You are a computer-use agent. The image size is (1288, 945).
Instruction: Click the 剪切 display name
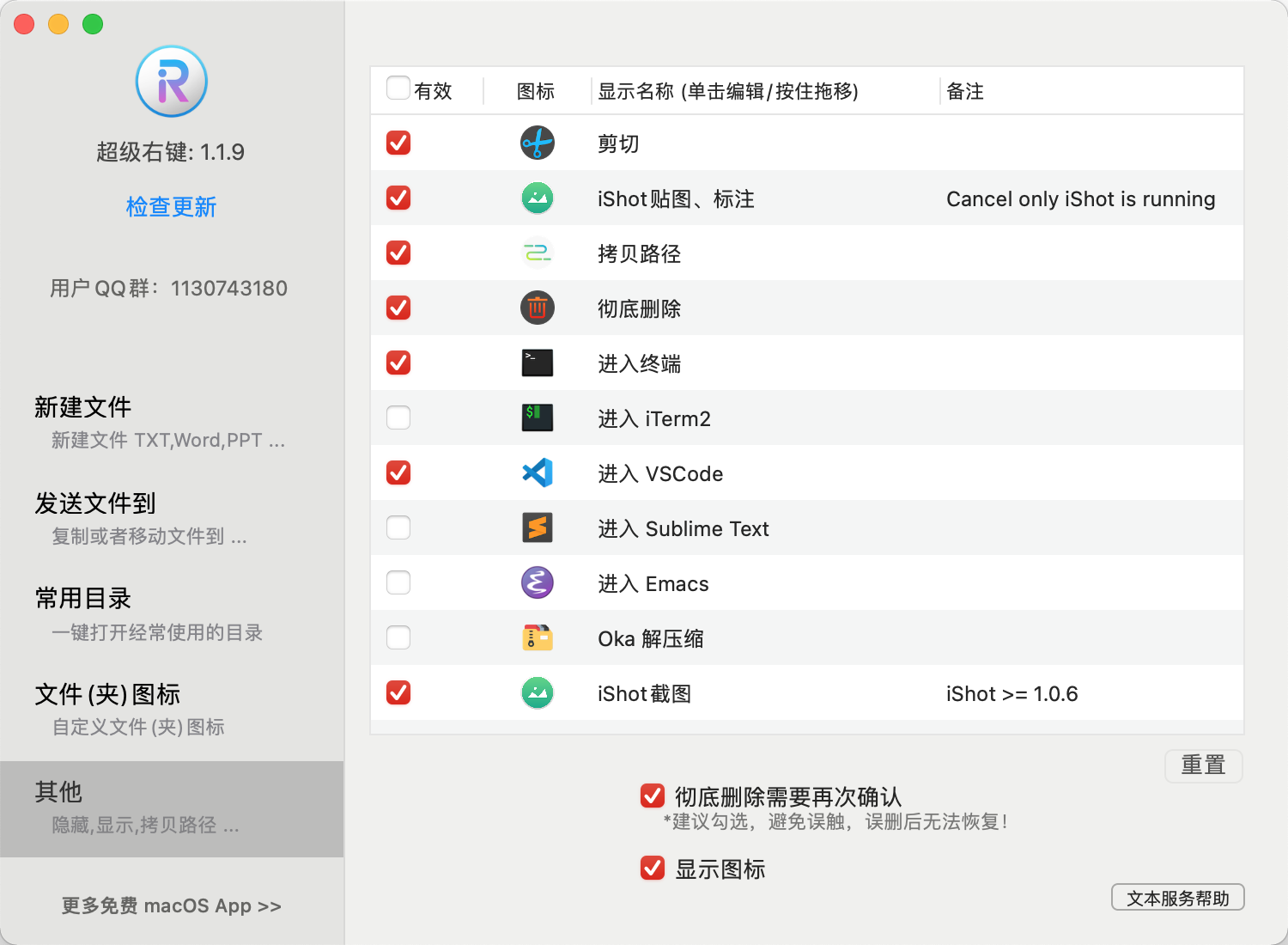(x=618, y=143)
